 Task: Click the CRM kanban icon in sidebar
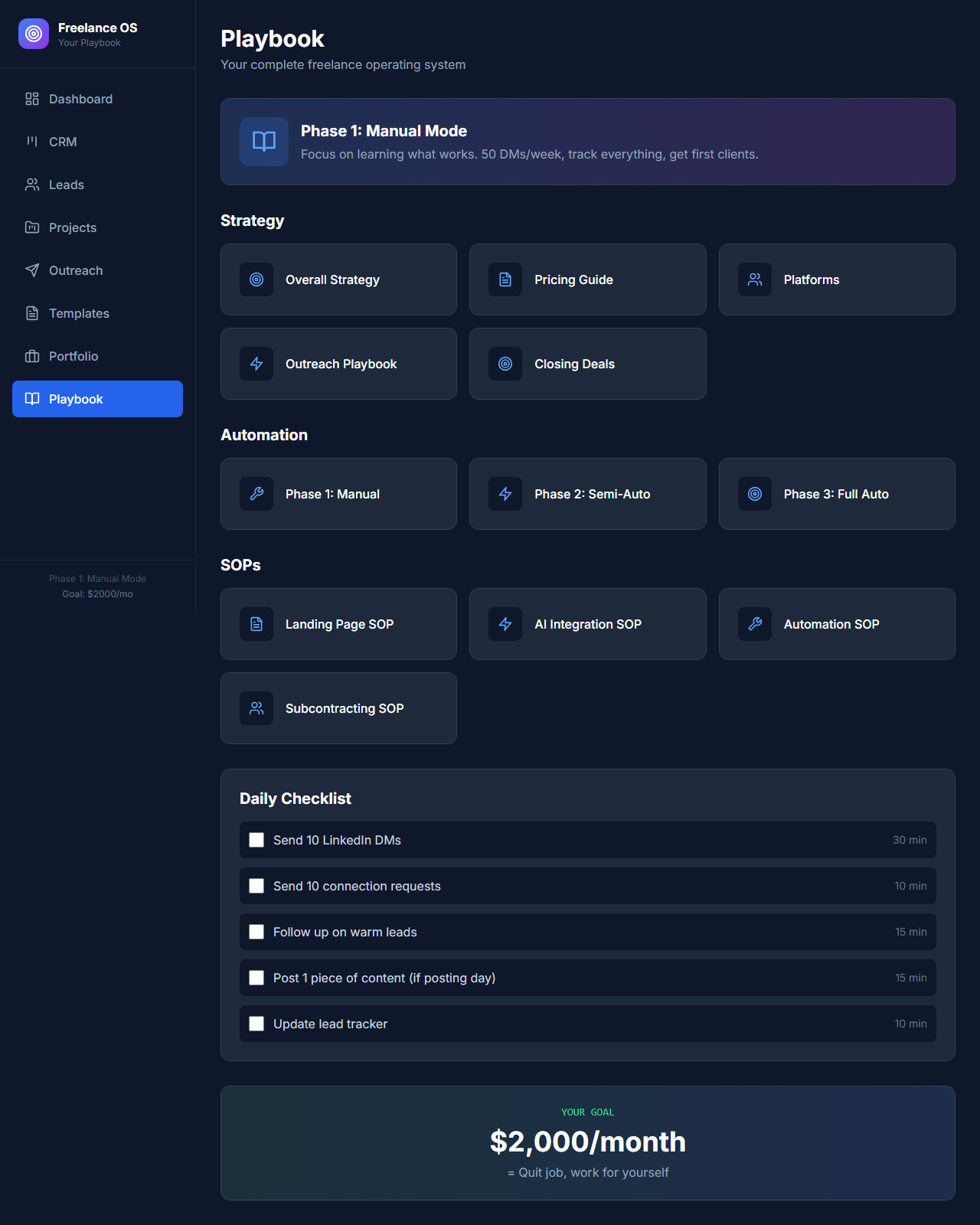click(32, 142)
